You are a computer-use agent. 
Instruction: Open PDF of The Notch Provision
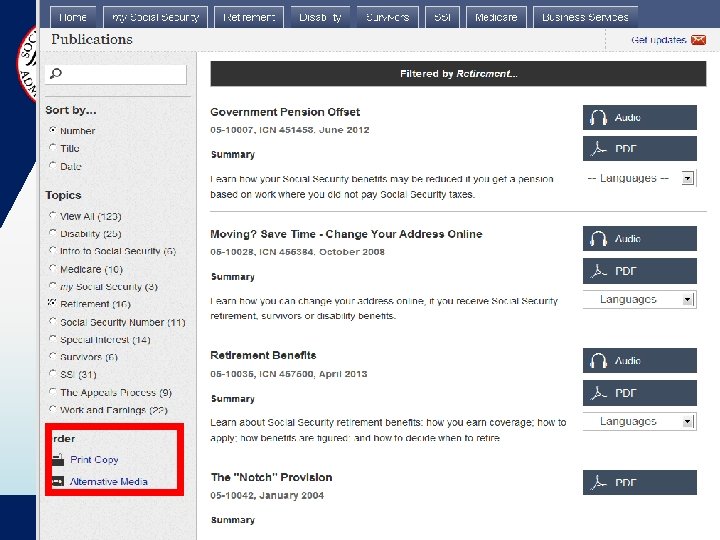(640, 482)
